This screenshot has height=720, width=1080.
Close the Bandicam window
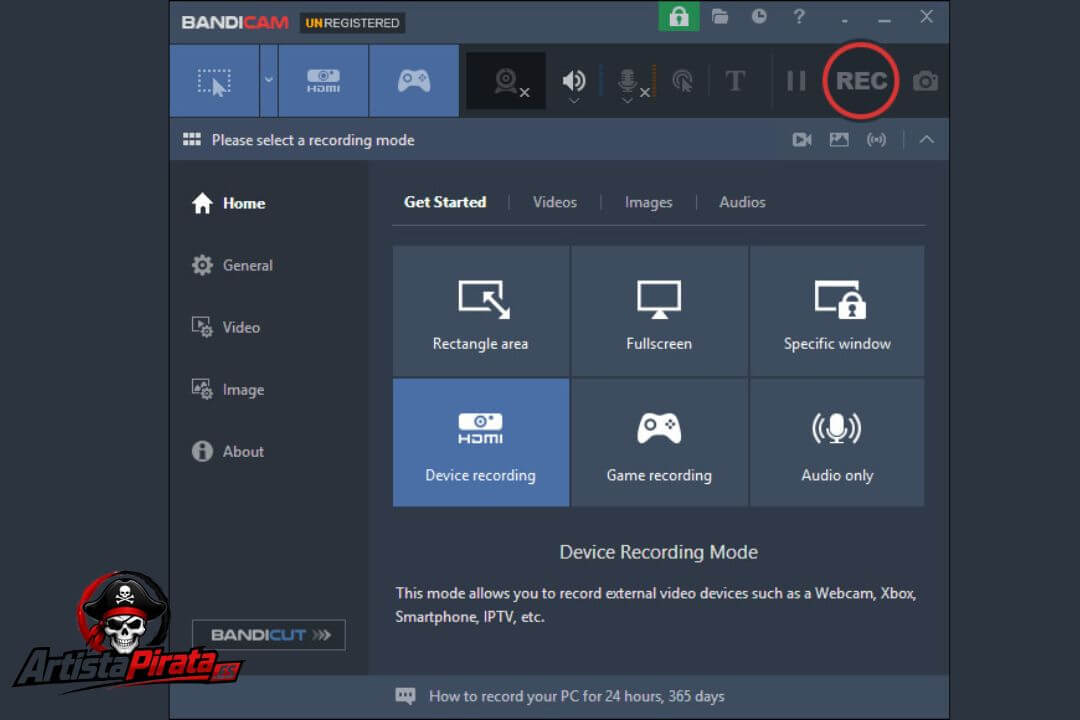click(x=926, y=17)
